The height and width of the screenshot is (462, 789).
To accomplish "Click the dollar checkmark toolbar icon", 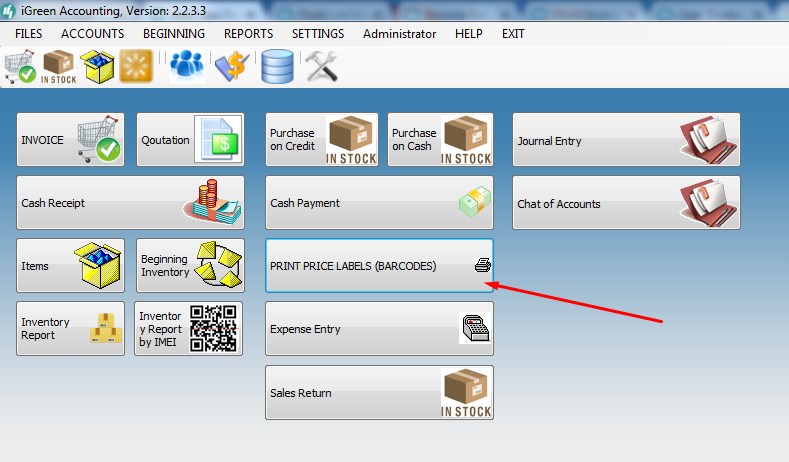I will [x=232, y=66].
